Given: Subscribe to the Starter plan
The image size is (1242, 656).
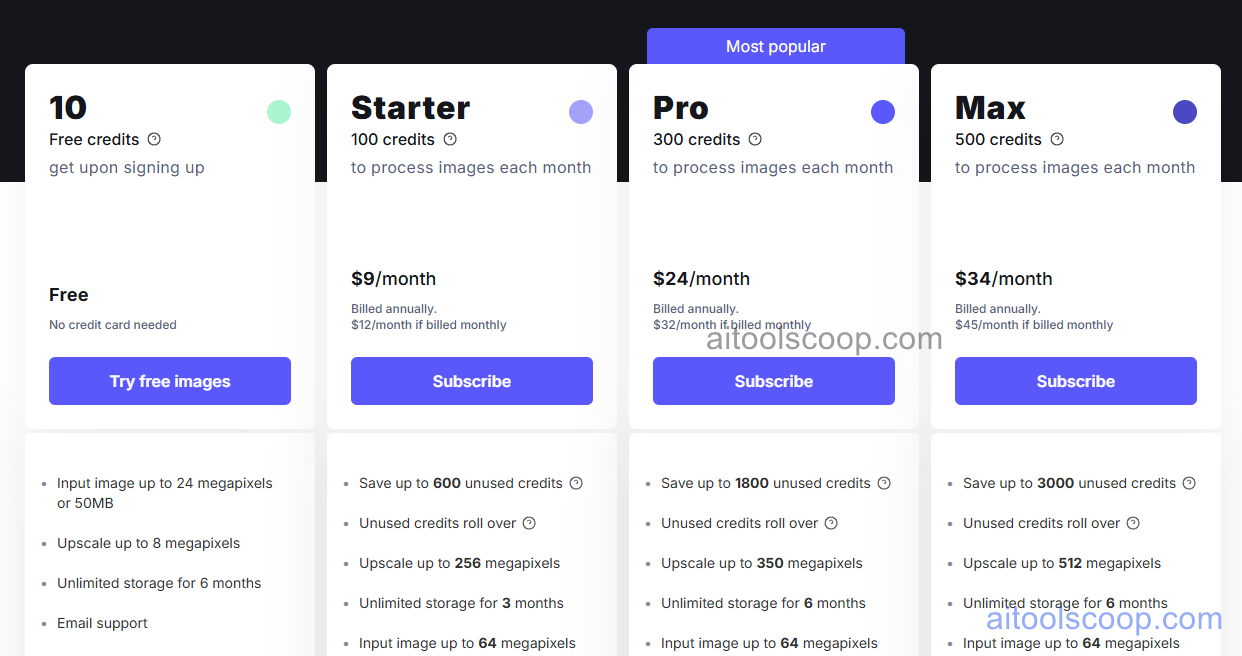Looking at the screenshot, I should 471,381.
